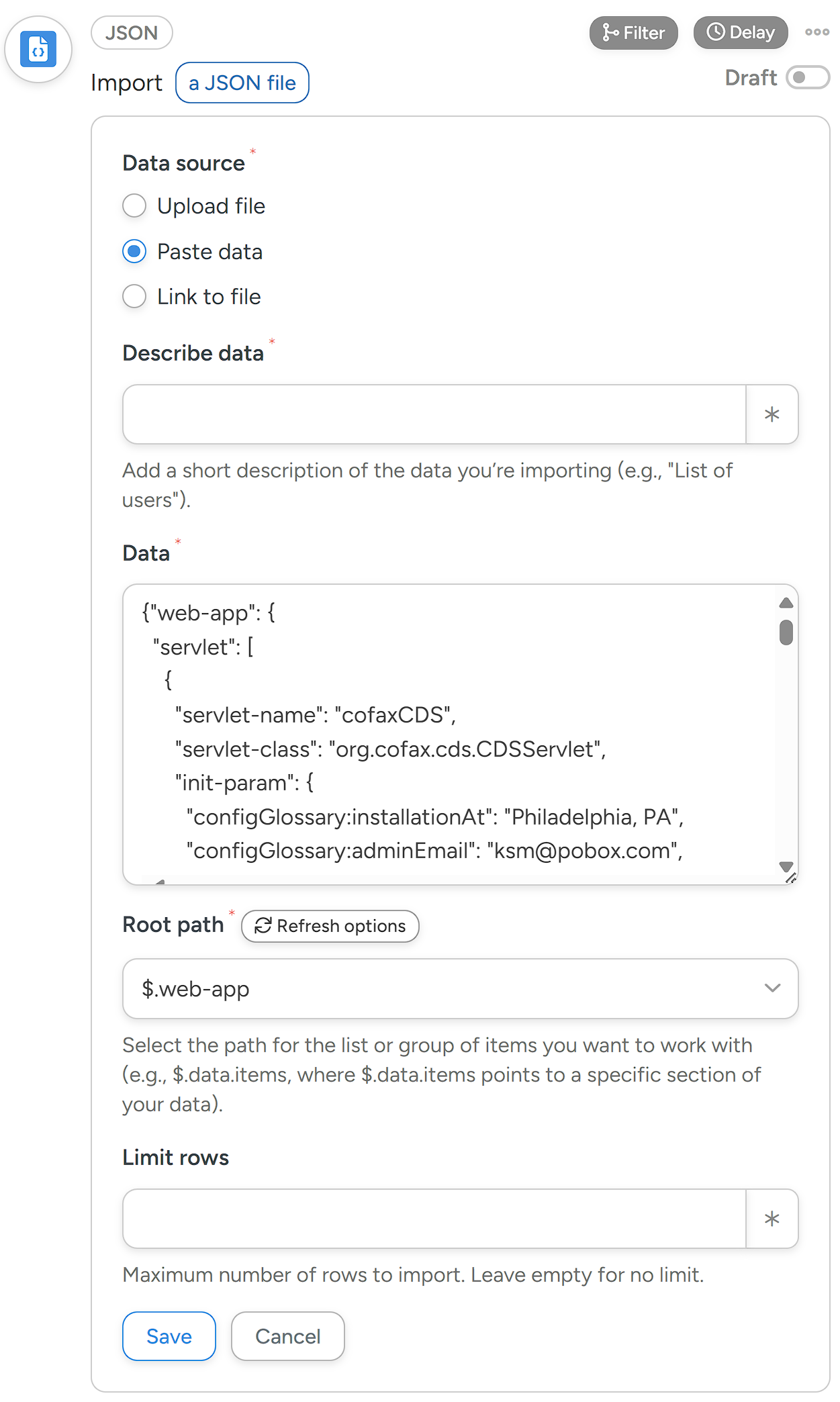Select the Paste data radio option
This screenshot has height=1402, width=840.
coord(134,252)
